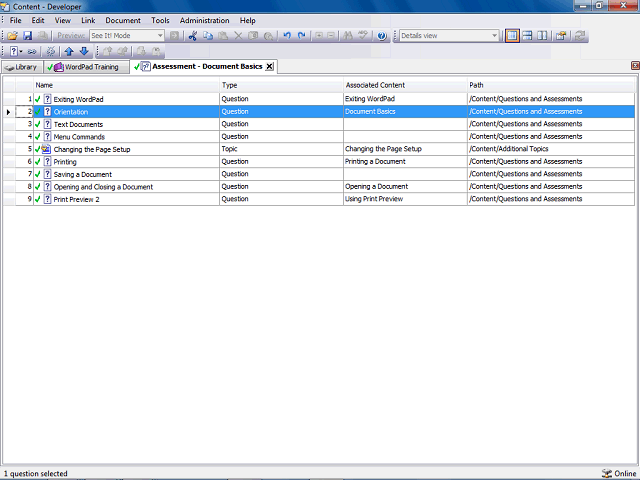Click the start preview button after mode dropdown
Viewport: 640px width, 480px height.
click(x=174, y=36)
